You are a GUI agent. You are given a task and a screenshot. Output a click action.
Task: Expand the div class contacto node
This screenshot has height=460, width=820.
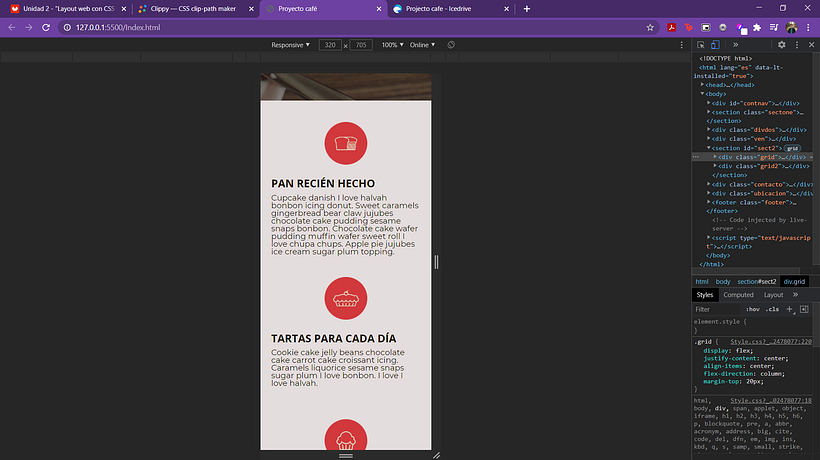[709, 184]
